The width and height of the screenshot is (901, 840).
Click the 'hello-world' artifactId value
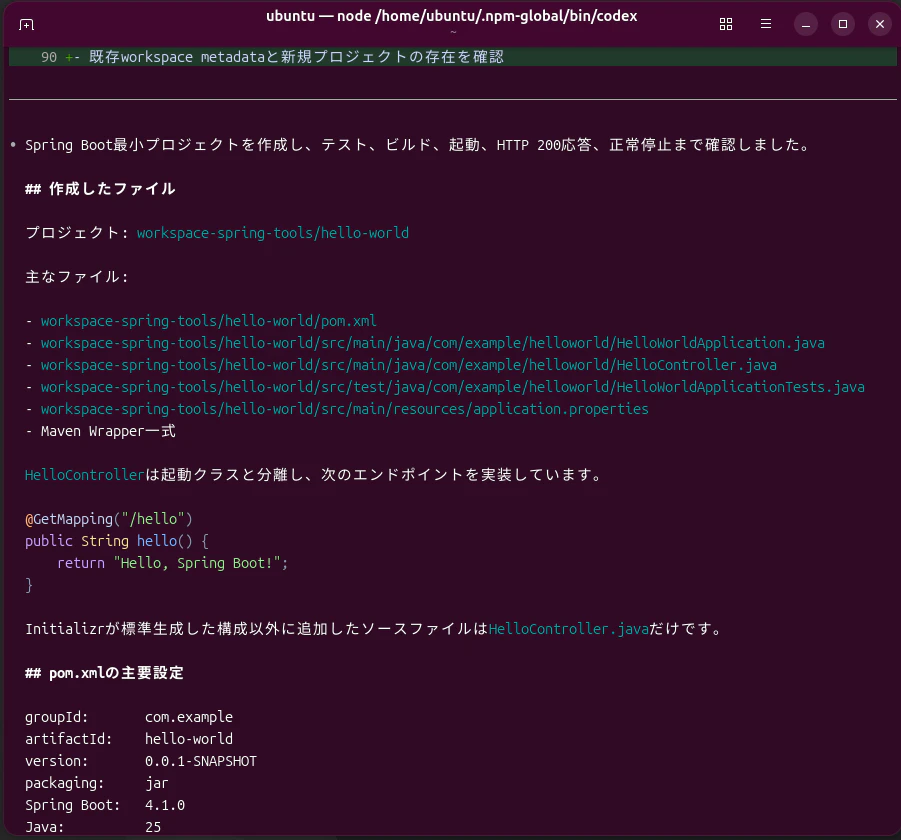(x=189, y=739)
